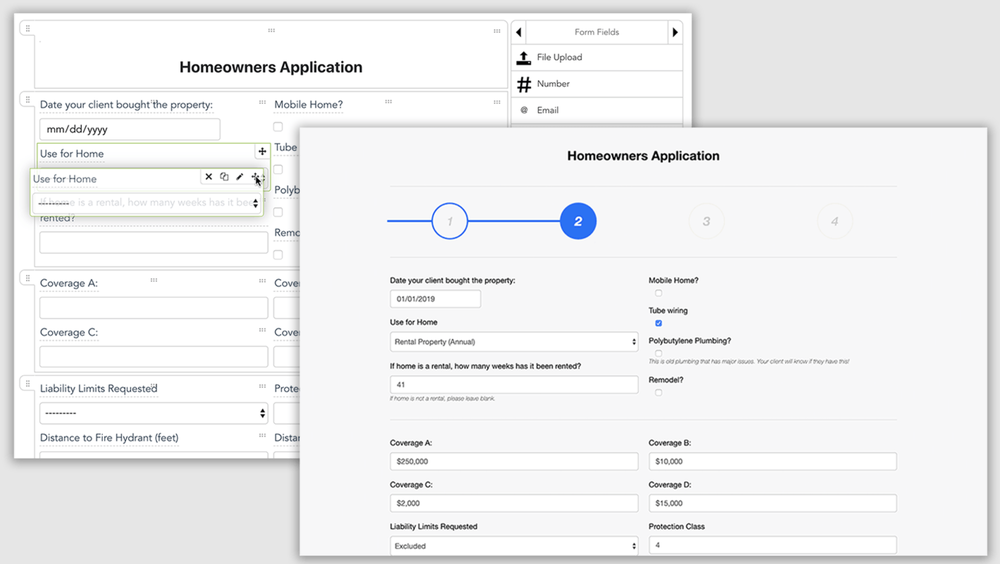Uncheck Tube wiring in the preview form

click(x=658, y=323)
